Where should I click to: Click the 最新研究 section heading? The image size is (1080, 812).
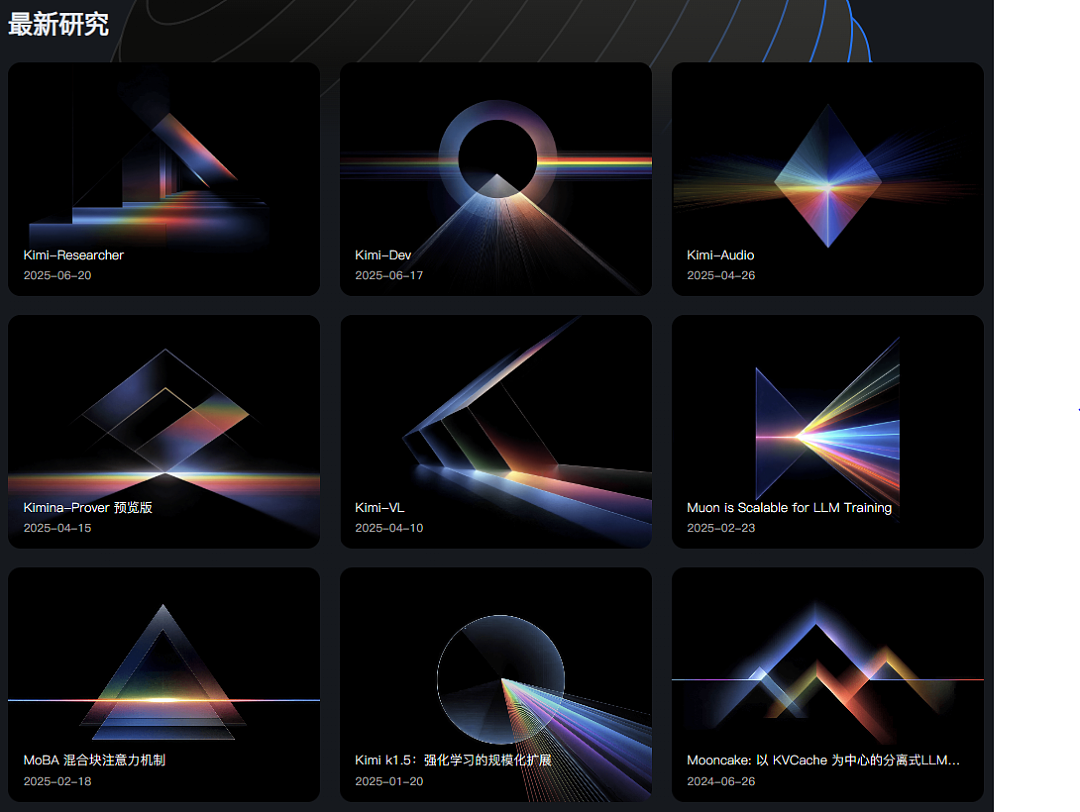[x=59, y=25]
